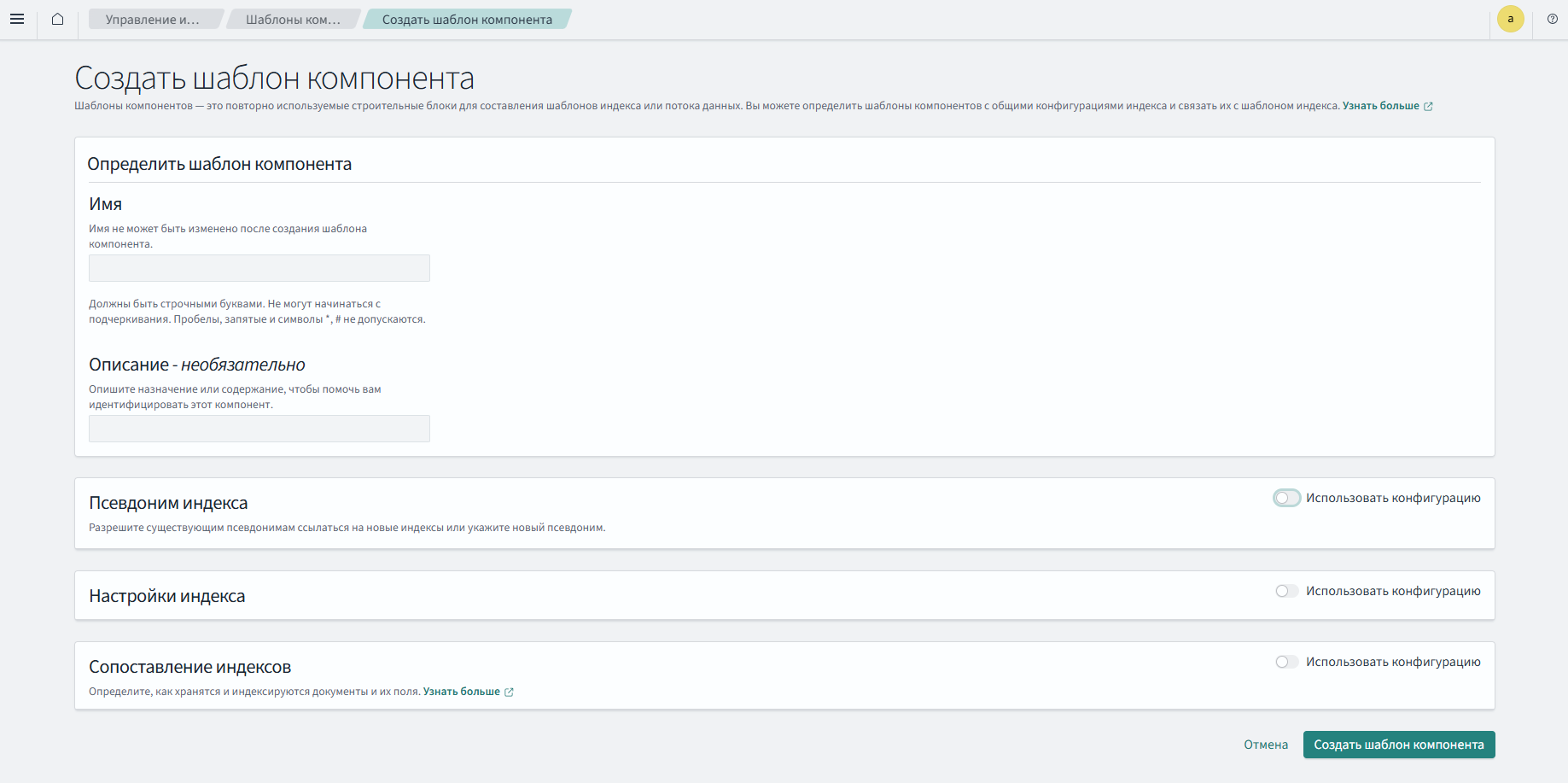Click external link icon in Сопоставление индексов

[x=509, y=692]
